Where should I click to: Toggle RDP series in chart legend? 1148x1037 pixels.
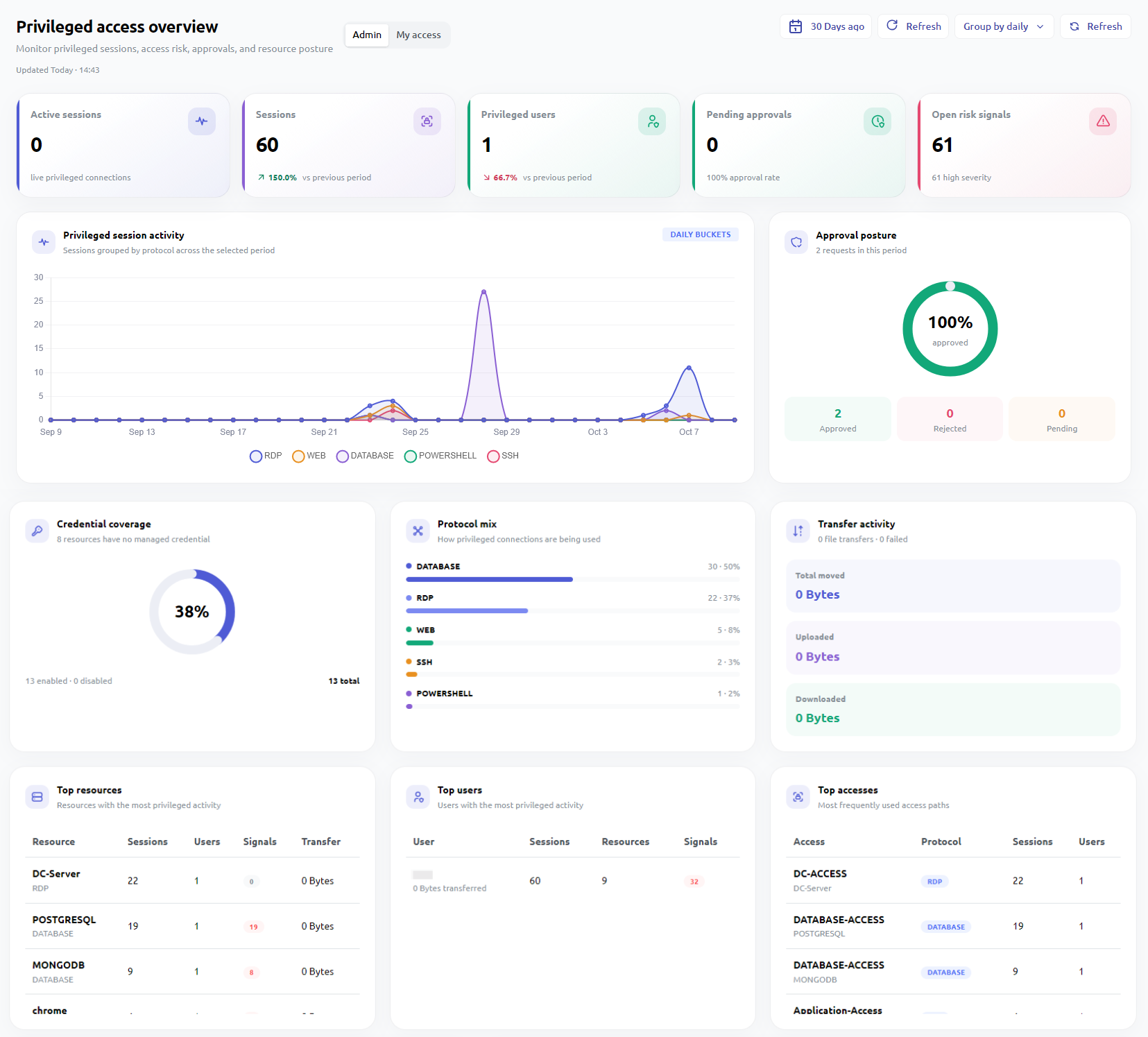click(x=266, y=456)
